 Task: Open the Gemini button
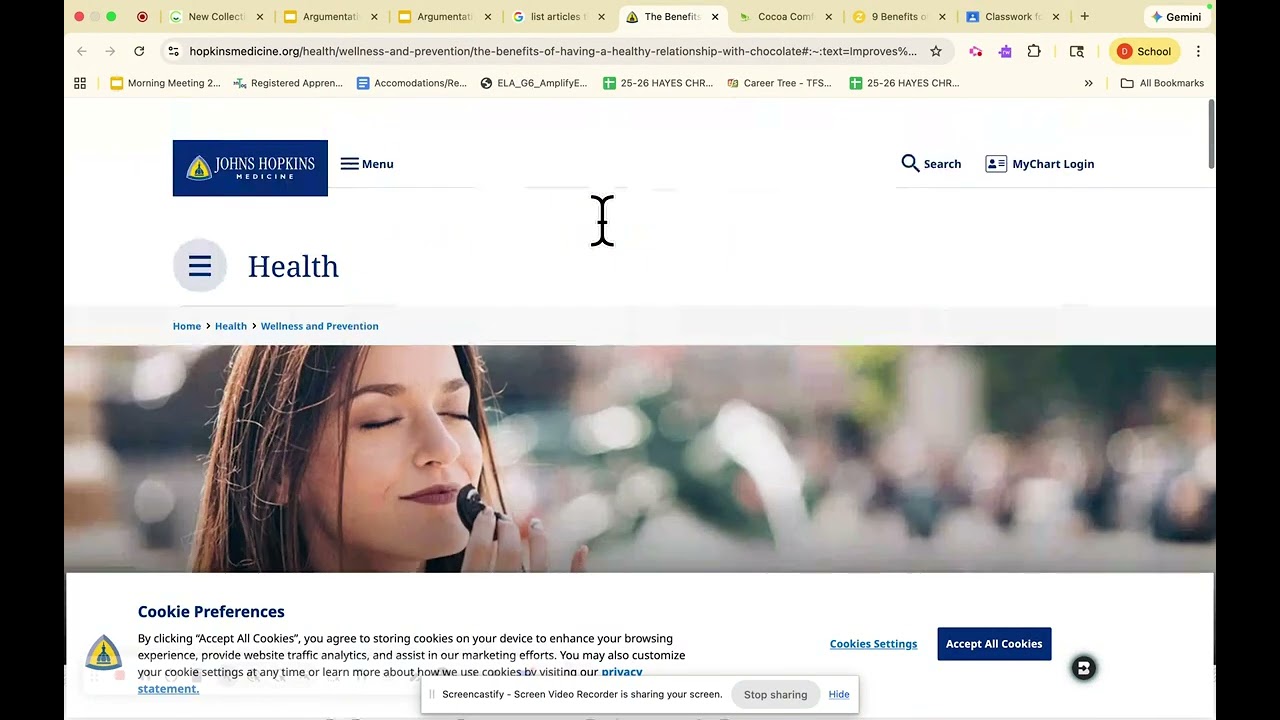click(1176, 17)
